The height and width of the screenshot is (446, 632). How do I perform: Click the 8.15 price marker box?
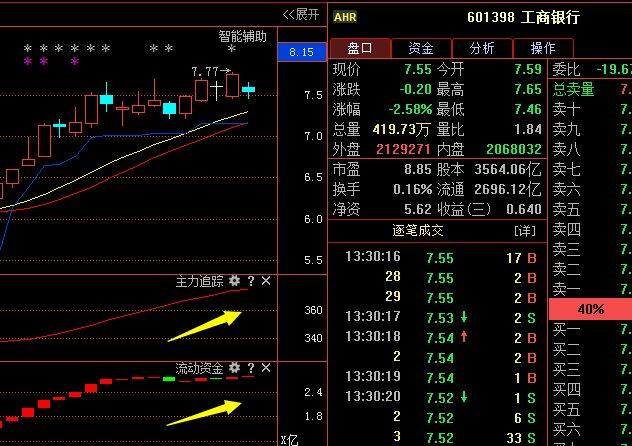[x=302, y=52]
